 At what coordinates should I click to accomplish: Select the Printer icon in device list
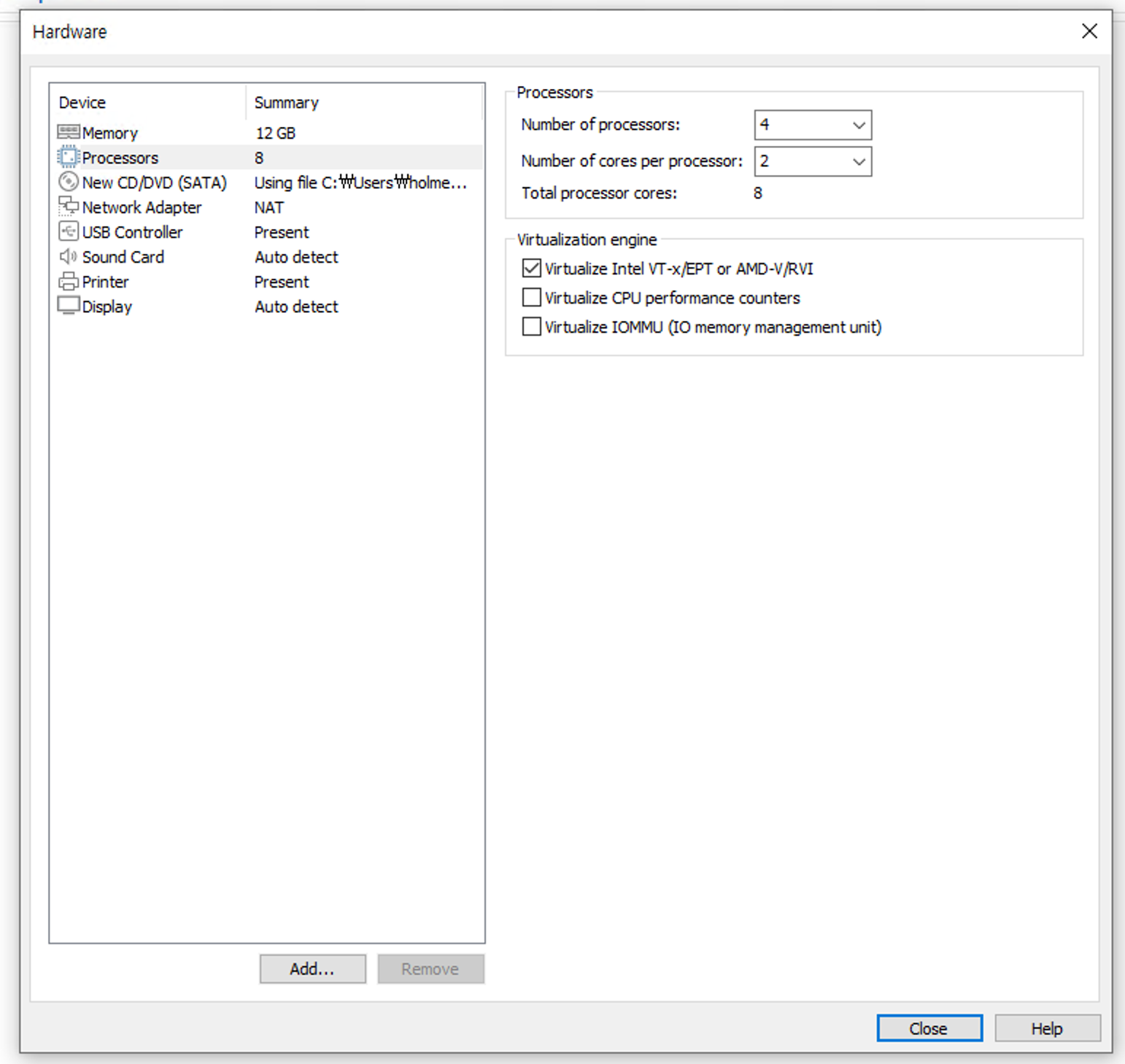(68, 281)
